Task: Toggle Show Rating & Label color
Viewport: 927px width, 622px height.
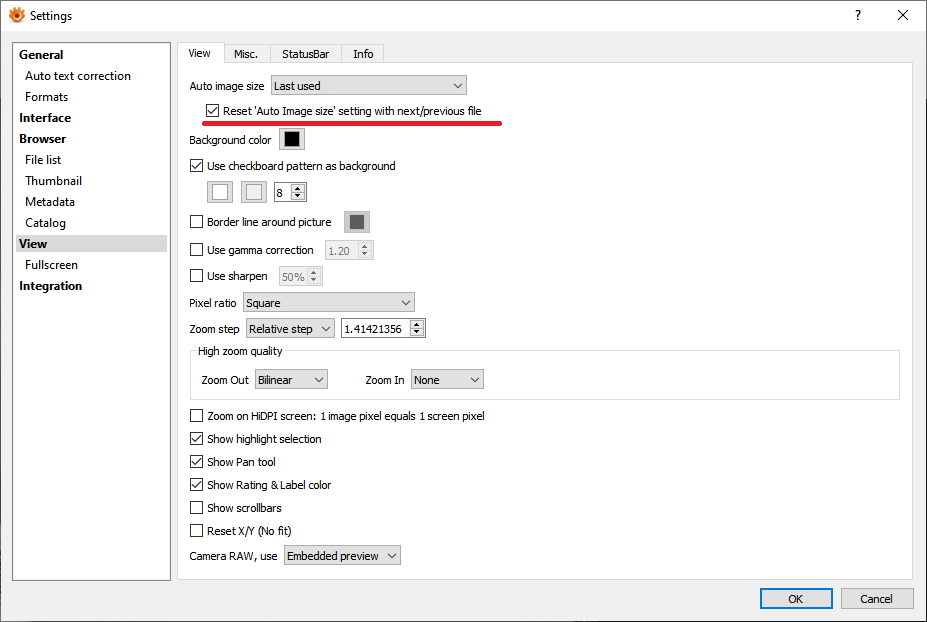Action: 196,485
